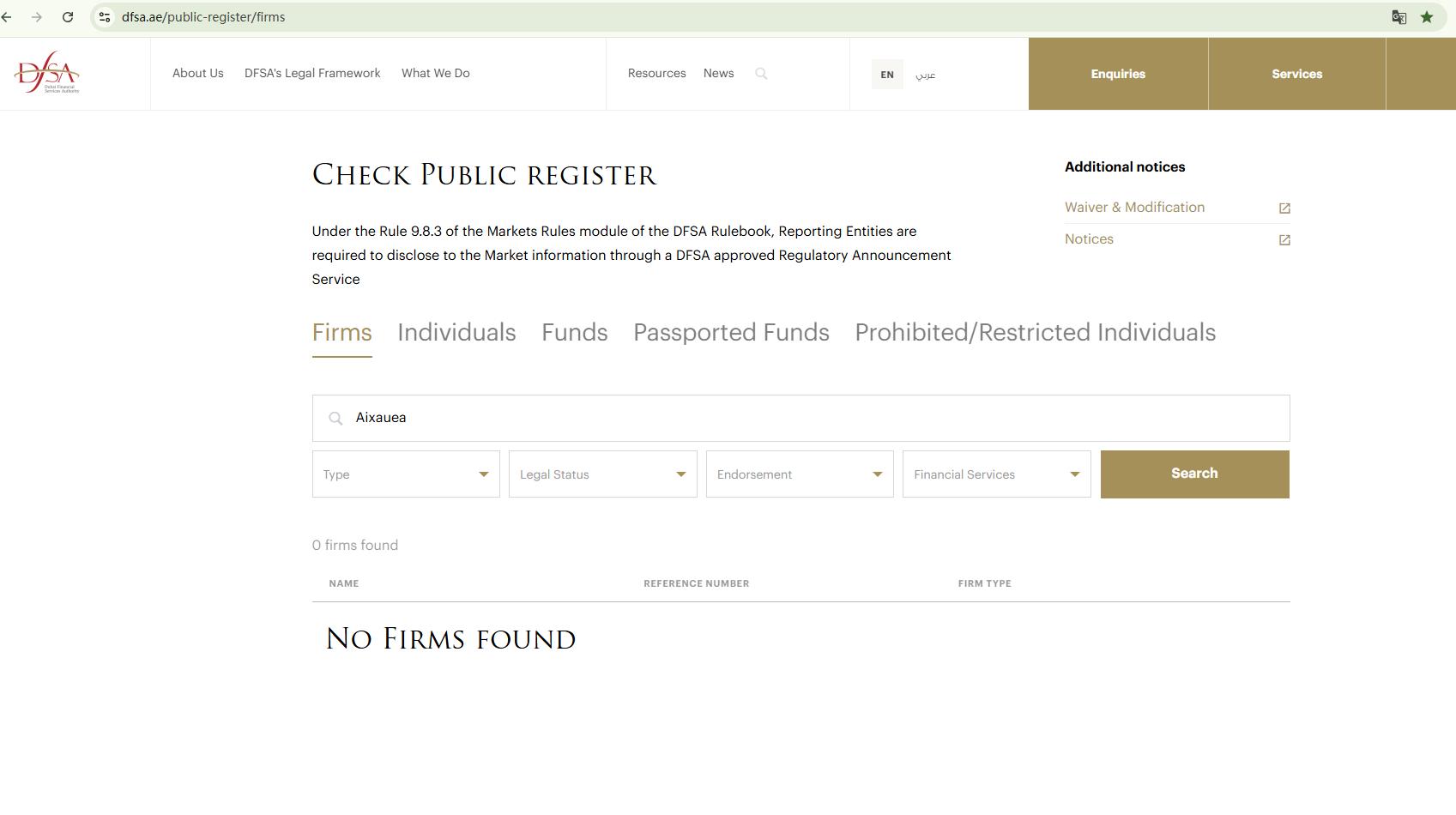The image size is (1456, 815).
Task: Switch language to Arabic
Action: (925, 75)
